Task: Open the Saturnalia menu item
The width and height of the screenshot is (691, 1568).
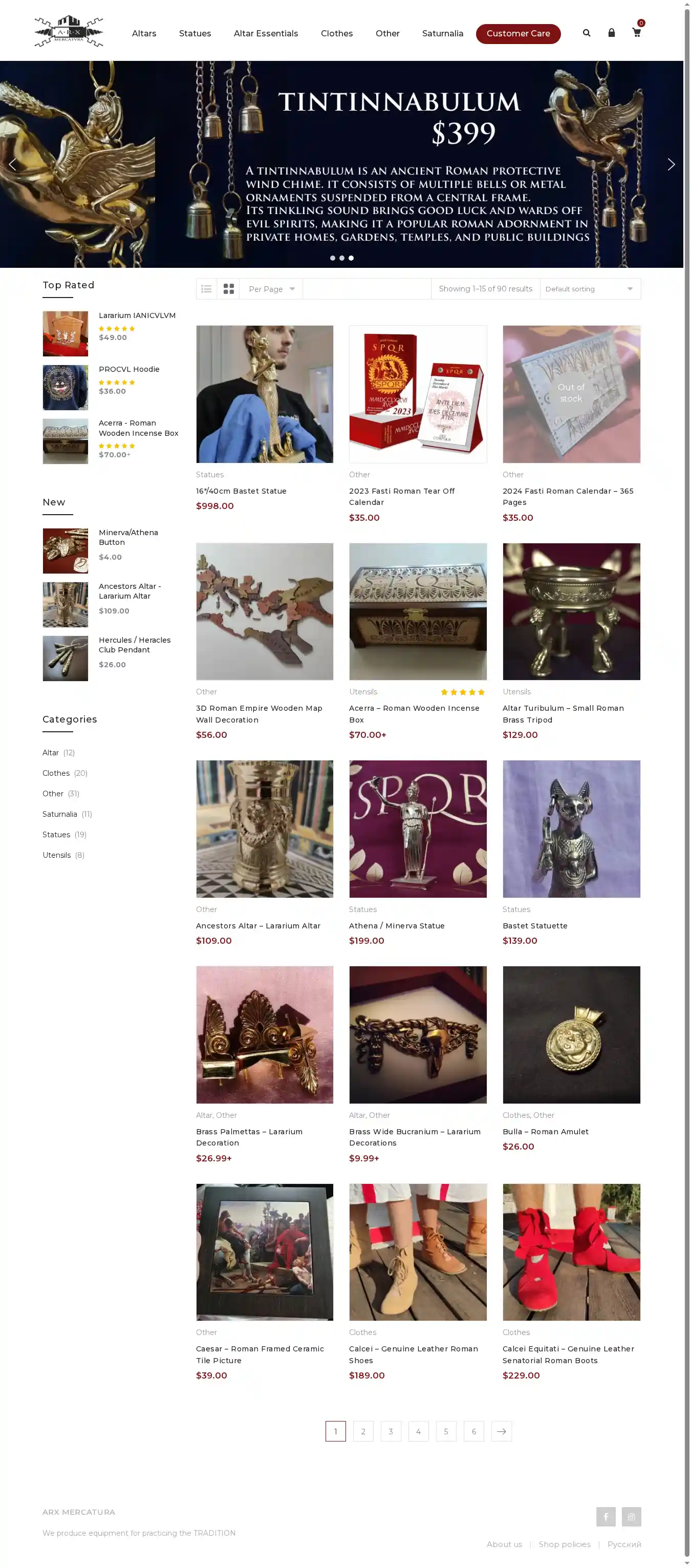Action: (443, 33)
